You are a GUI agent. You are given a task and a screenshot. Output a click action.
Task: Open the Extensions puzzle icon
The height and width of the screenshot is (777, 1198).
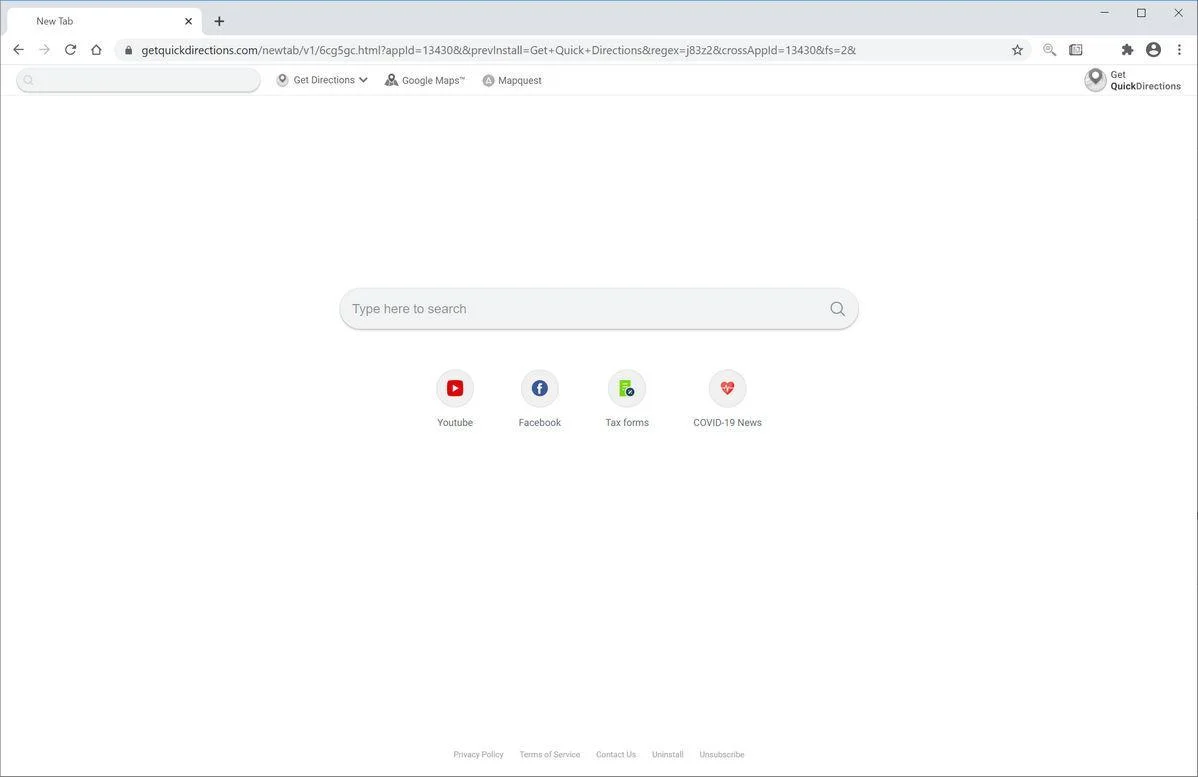click(x=1127, y=50)
